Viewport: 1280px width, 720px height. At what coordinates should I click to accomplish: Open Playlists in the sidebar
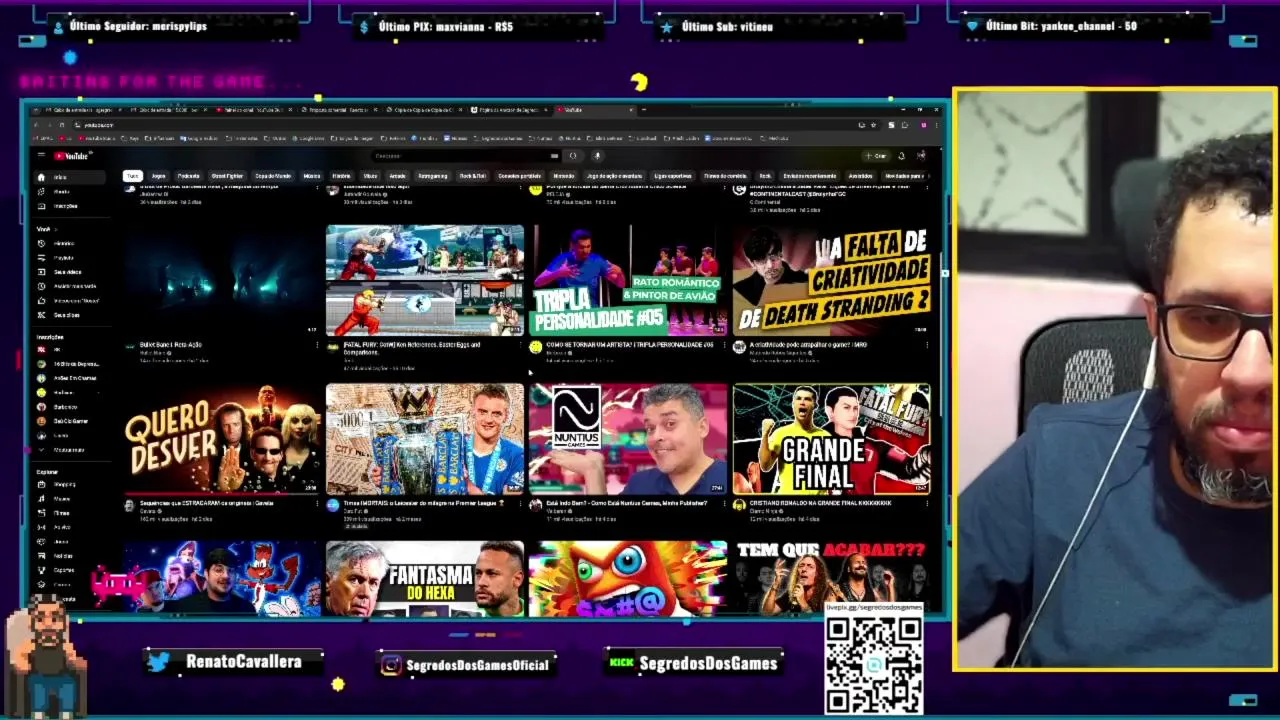(x=72, y=257)
